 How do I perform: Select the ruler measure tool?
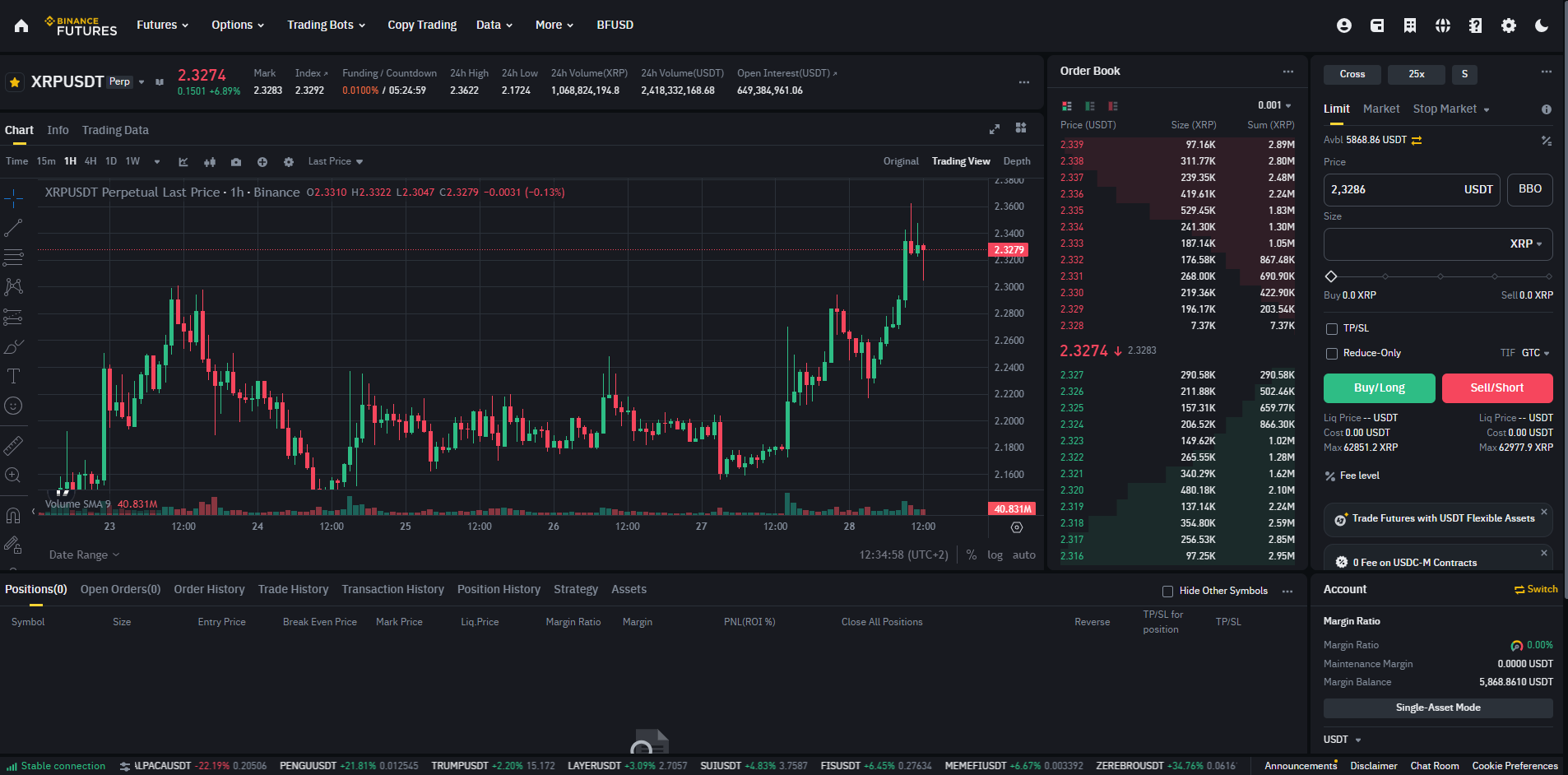[x=13, y=445]
